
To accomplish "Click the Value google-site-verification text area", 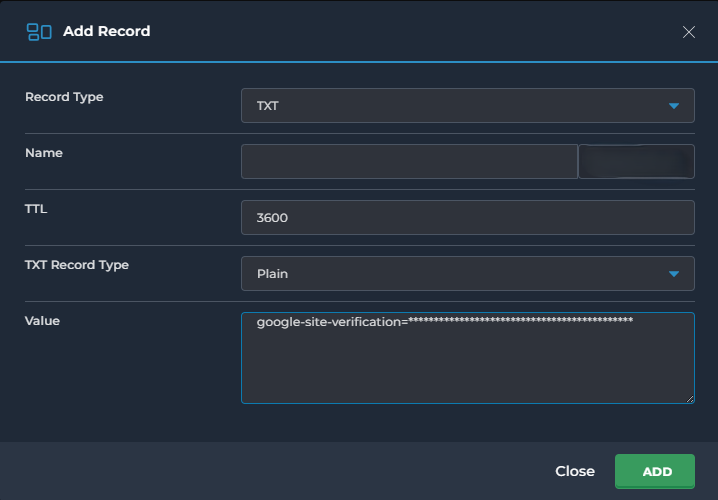I will (x=468, y=358).
